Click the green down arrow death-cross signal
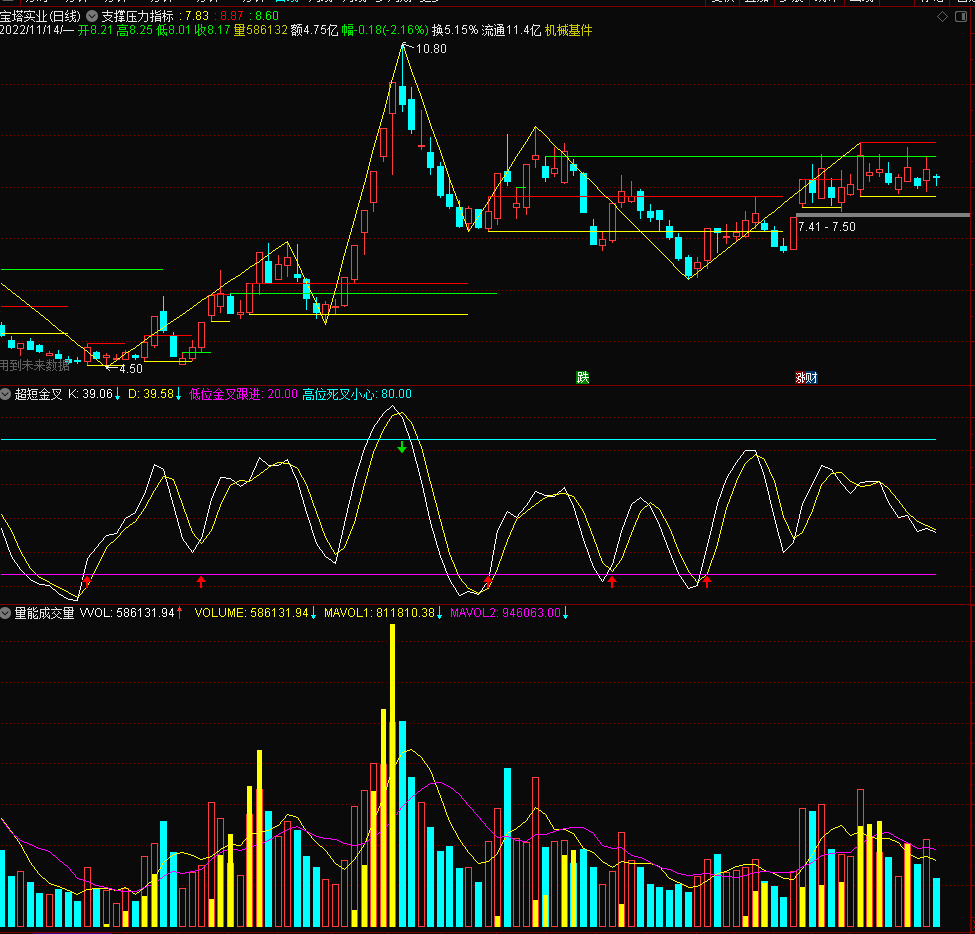The image size is (975, 934). coord(402,446)
